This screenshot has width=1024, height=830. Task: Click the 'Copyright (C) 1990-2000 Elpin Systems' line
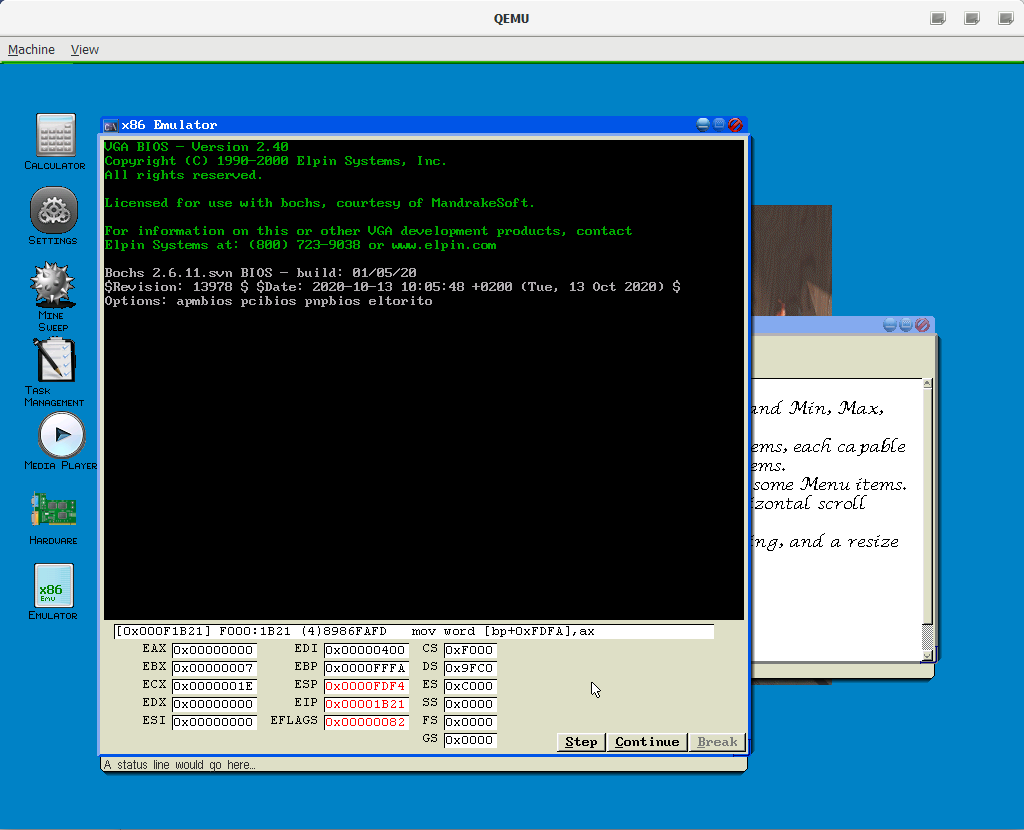coord(276,161)
